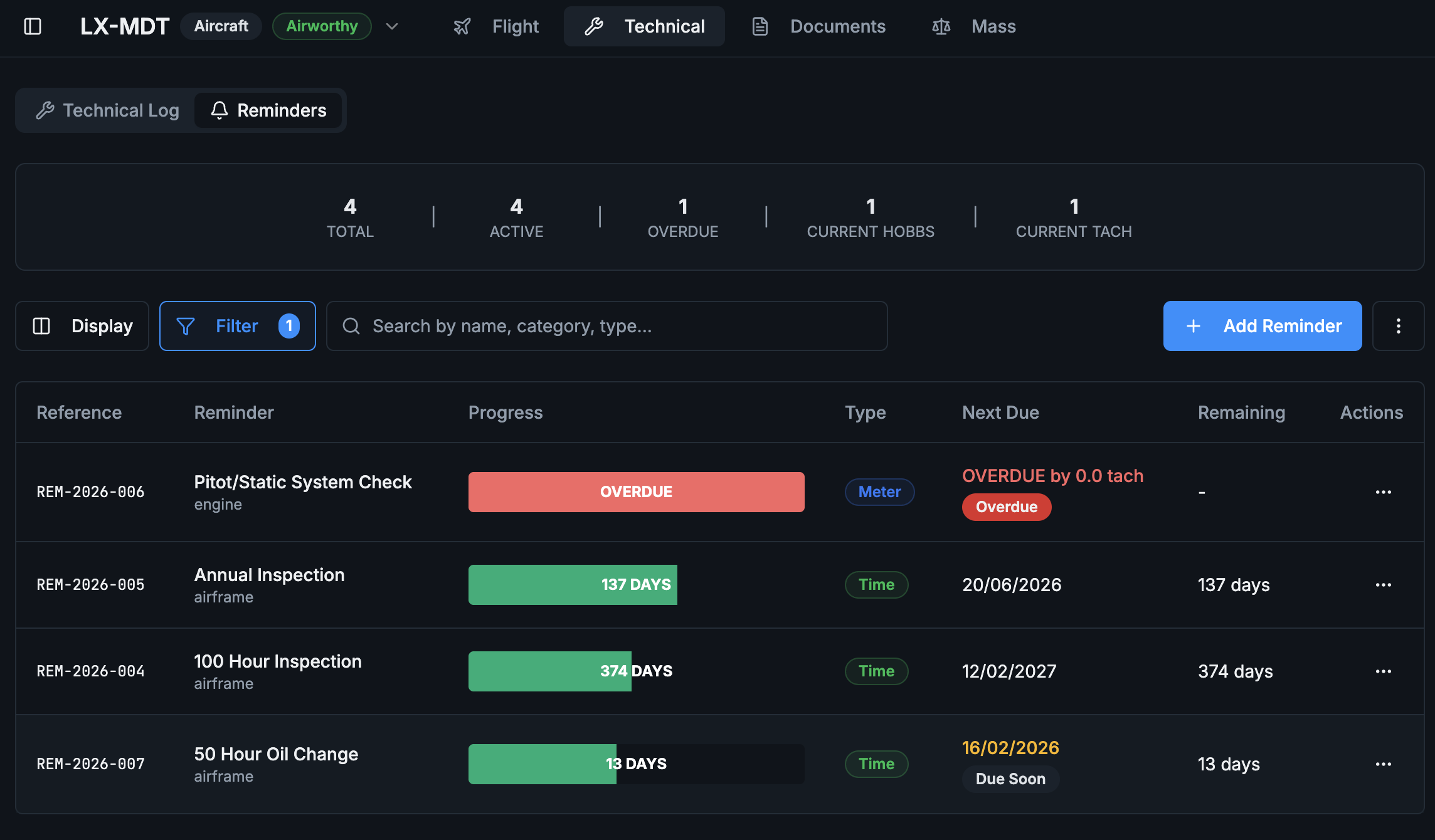Click the Aircraft badge button
The height and width of the screenshot is (840, 1435).
coord(221,26)
